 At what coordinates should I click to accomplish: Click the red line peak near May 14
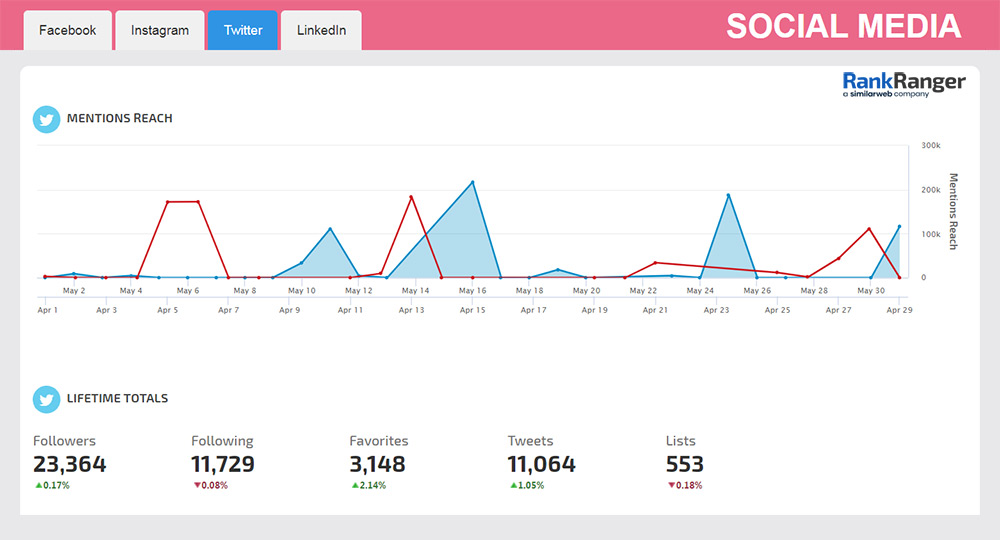click(411, 197)
